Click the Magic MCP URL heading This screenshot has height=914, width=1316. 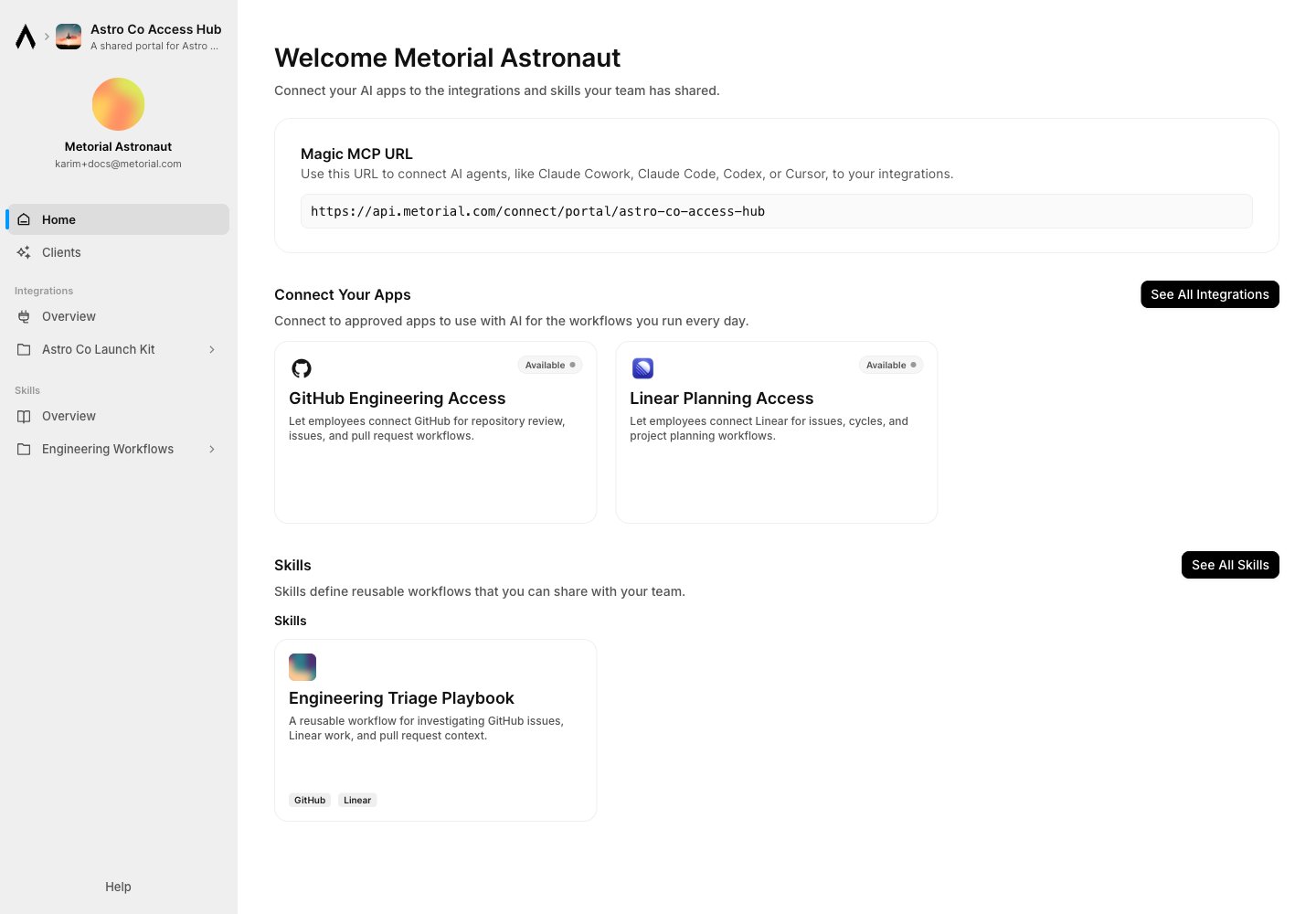tap(356, 154)
